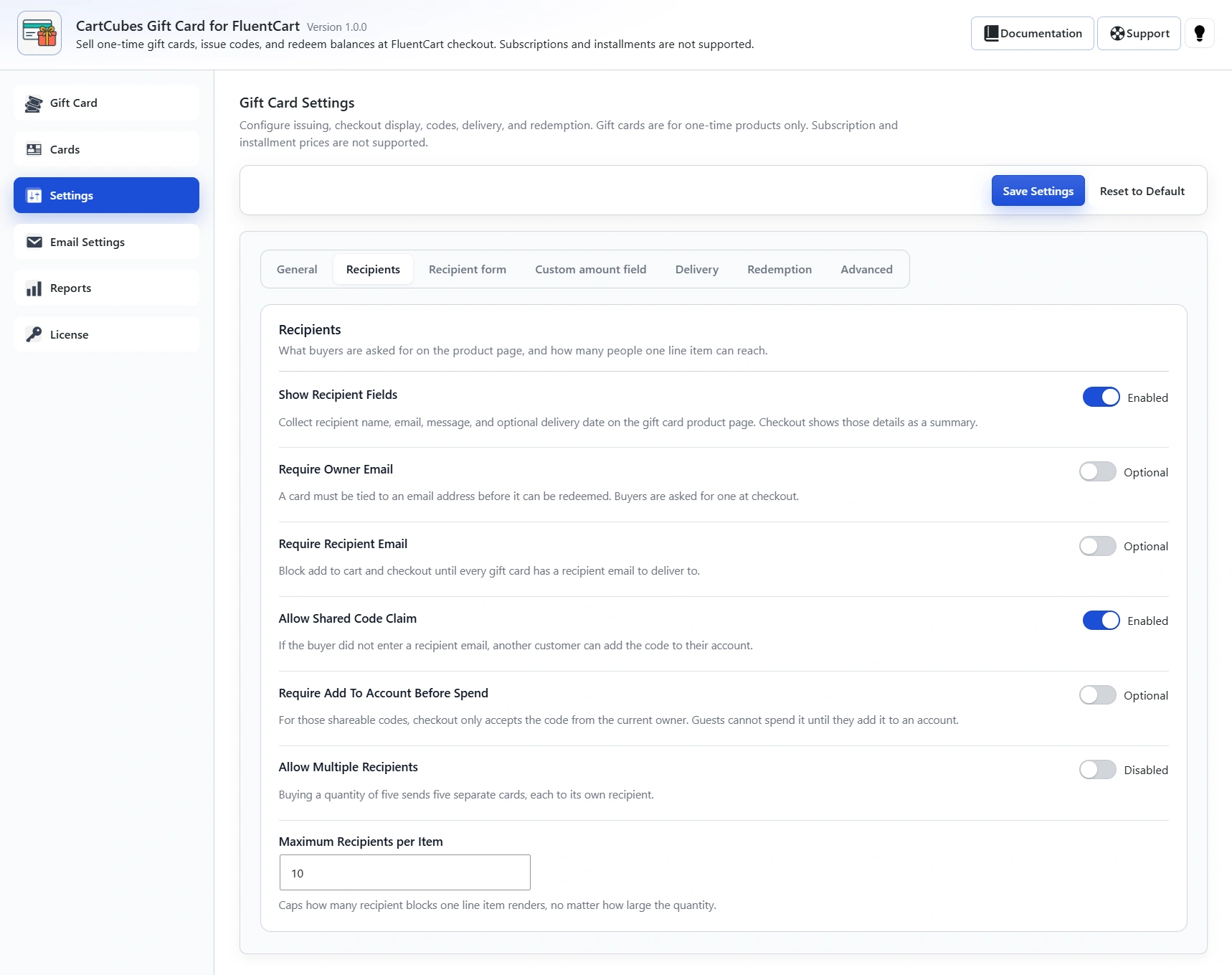
Task: Toggle Require Owner Email switch
Action: point(1097,471)
